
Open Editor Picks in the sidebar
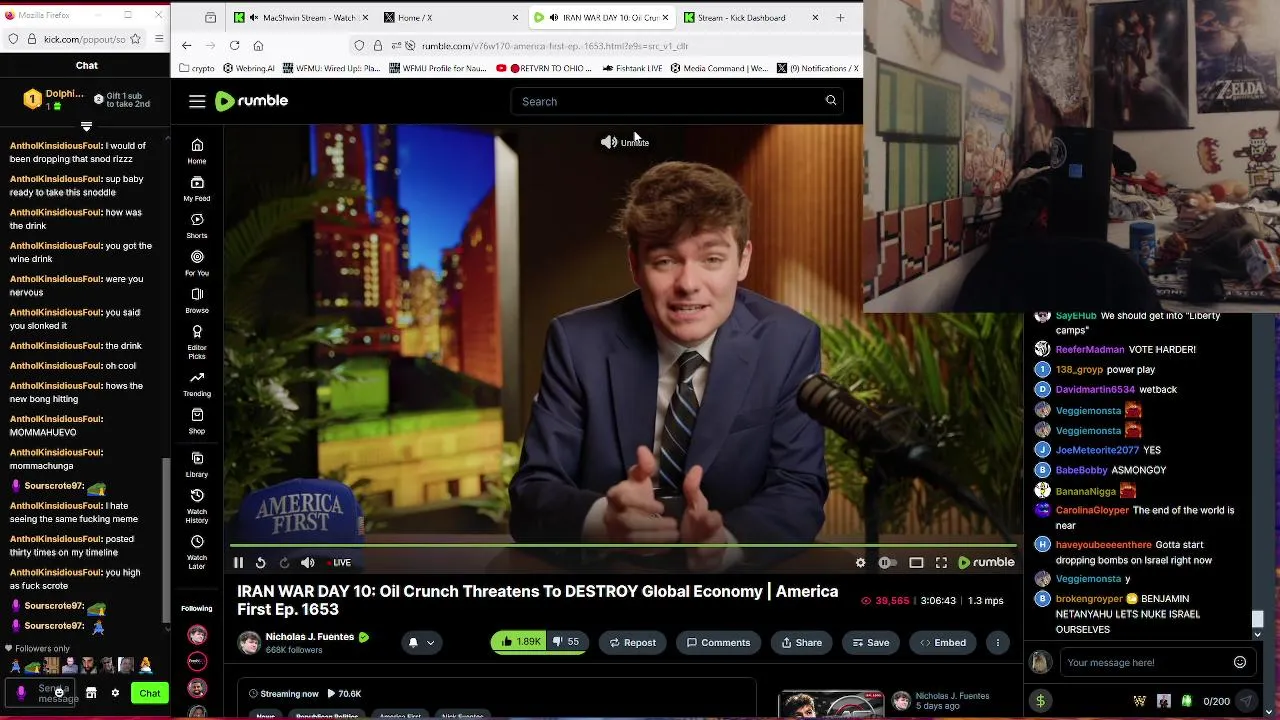(x=197, y=342)
